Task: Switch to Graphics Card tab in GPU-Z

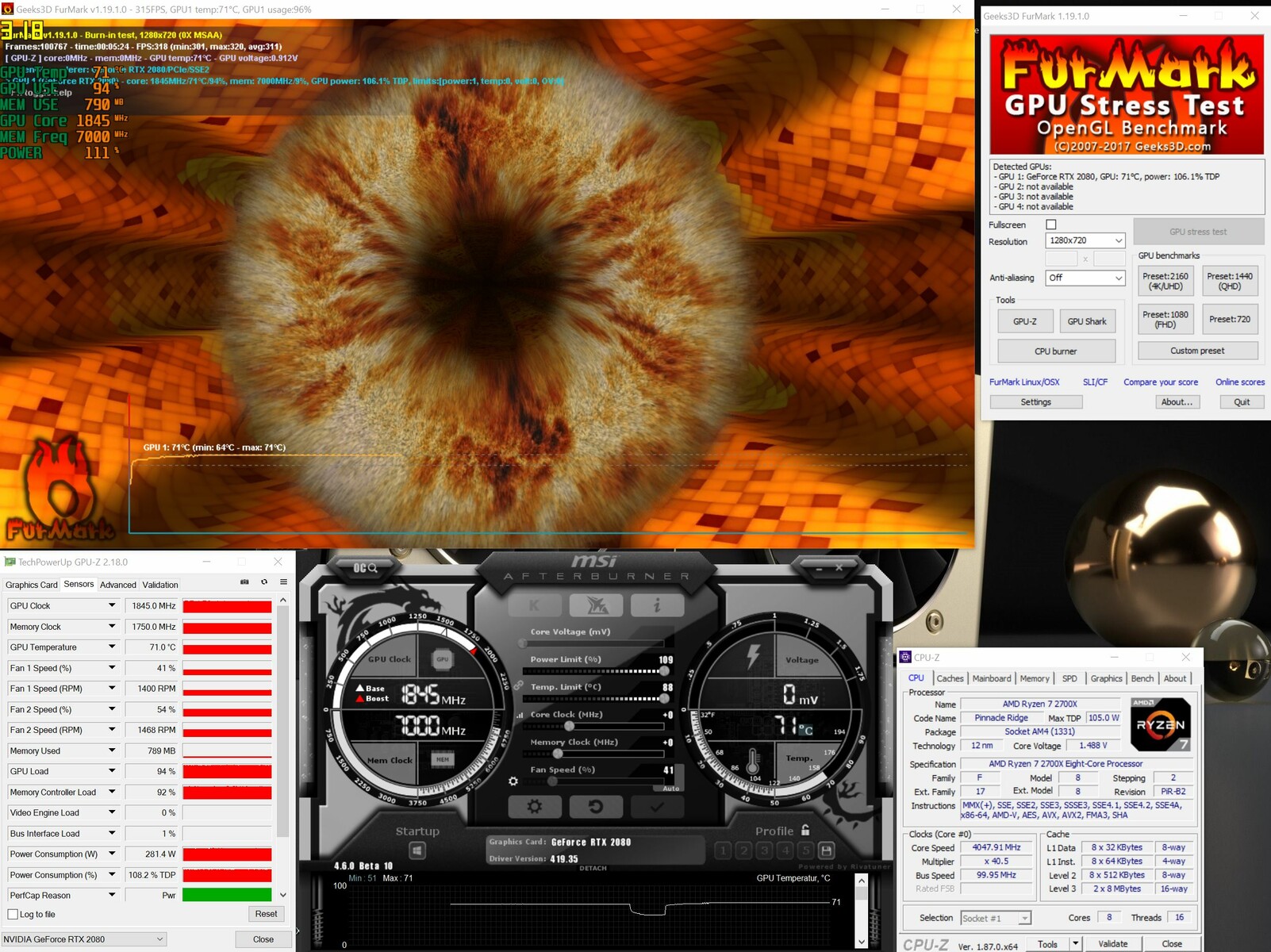Action: 32,585
